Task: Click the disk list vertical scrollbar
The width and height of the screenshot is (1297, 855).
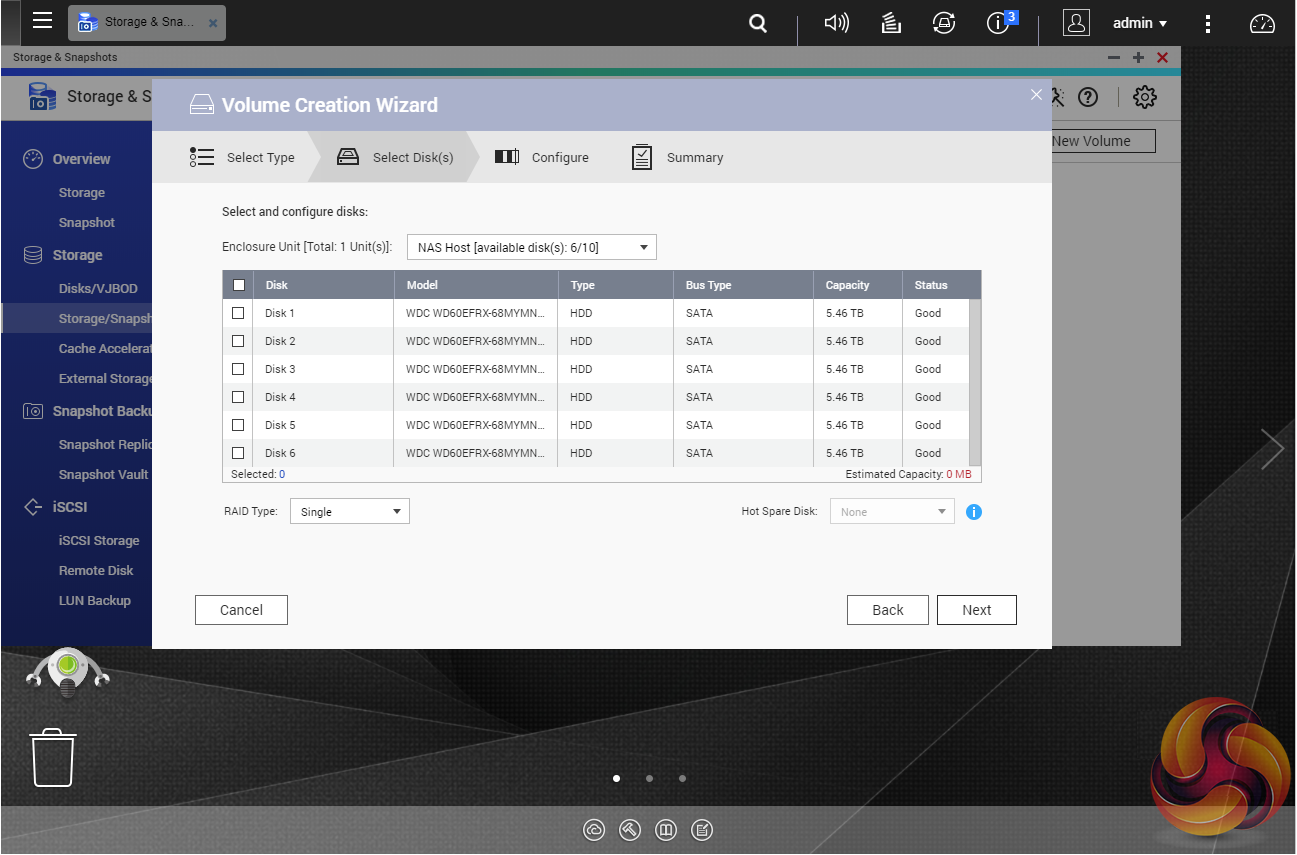Action: point(976,380)
